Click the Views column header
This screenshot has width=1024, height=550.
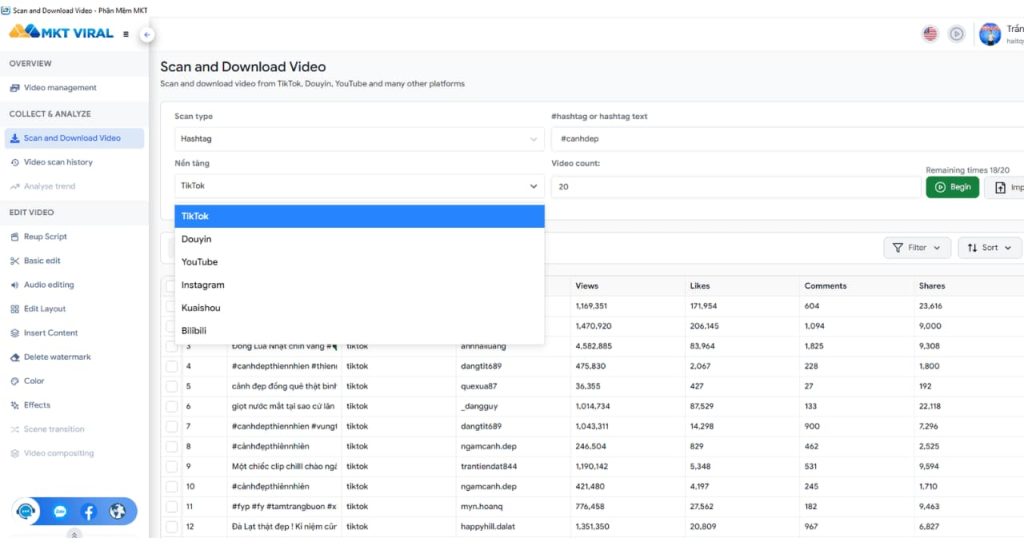(586, 286)
